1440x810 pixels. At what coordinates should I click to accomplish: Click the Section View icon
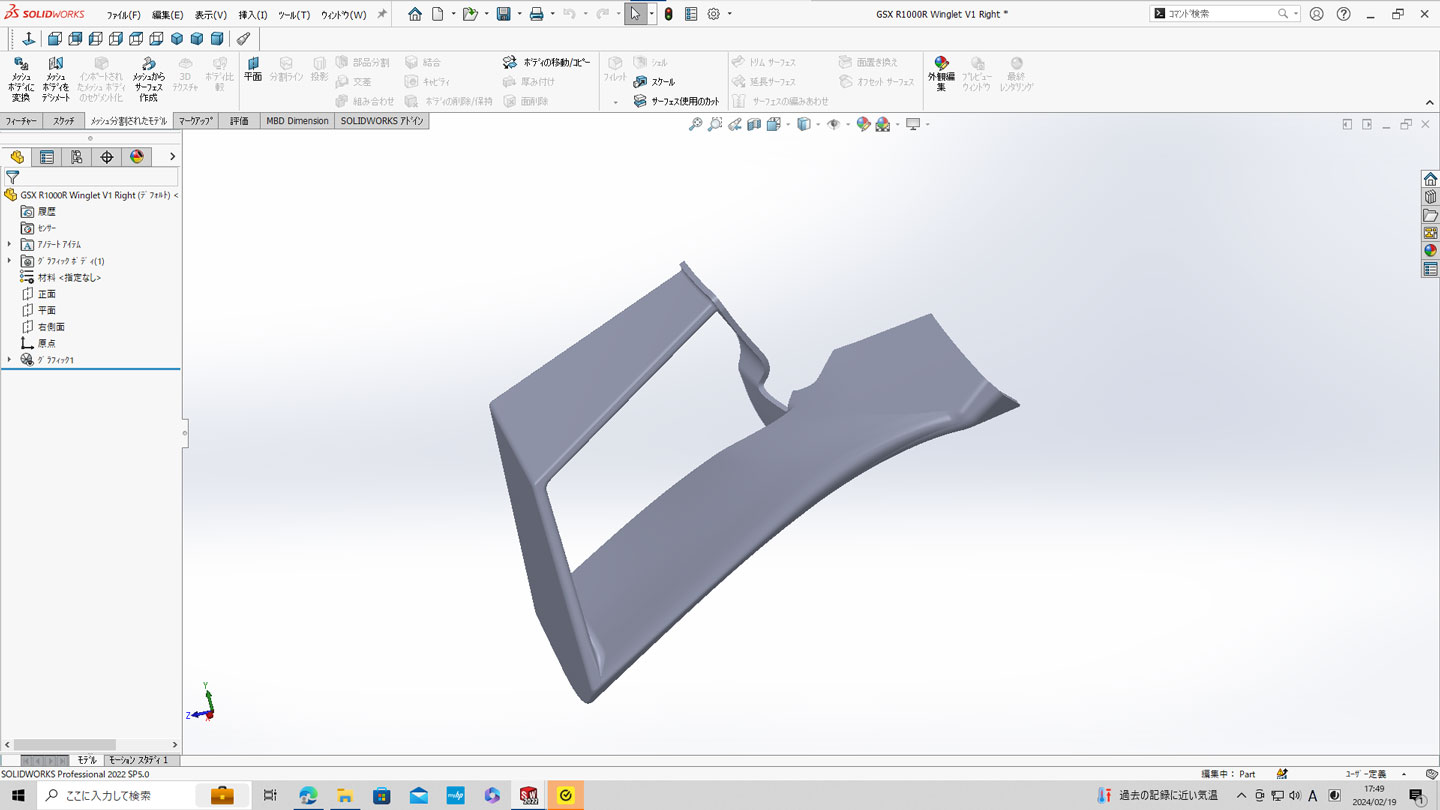[x=754, y=124]
